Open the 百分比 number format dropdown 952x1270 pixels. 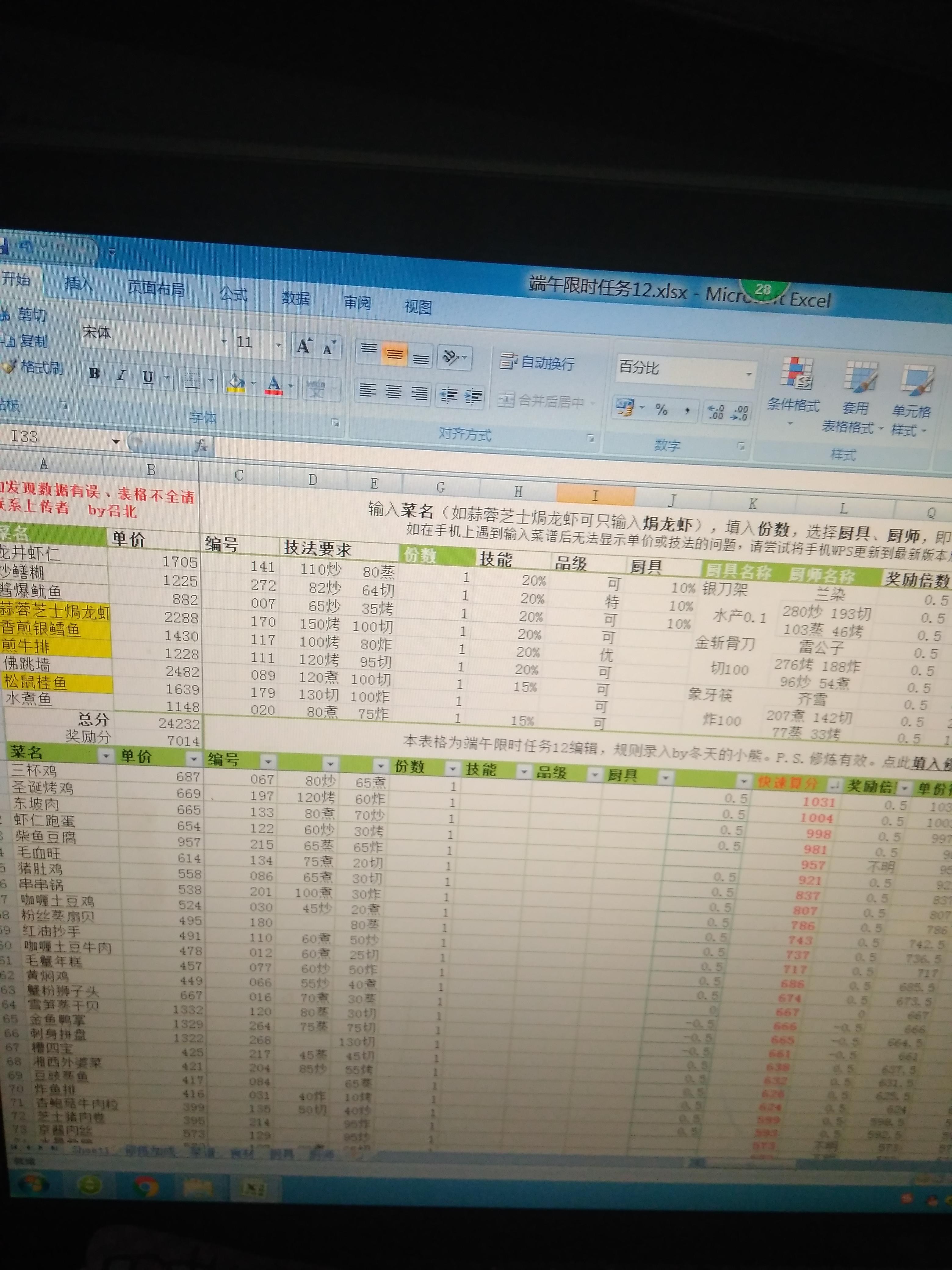click(748, 374)
